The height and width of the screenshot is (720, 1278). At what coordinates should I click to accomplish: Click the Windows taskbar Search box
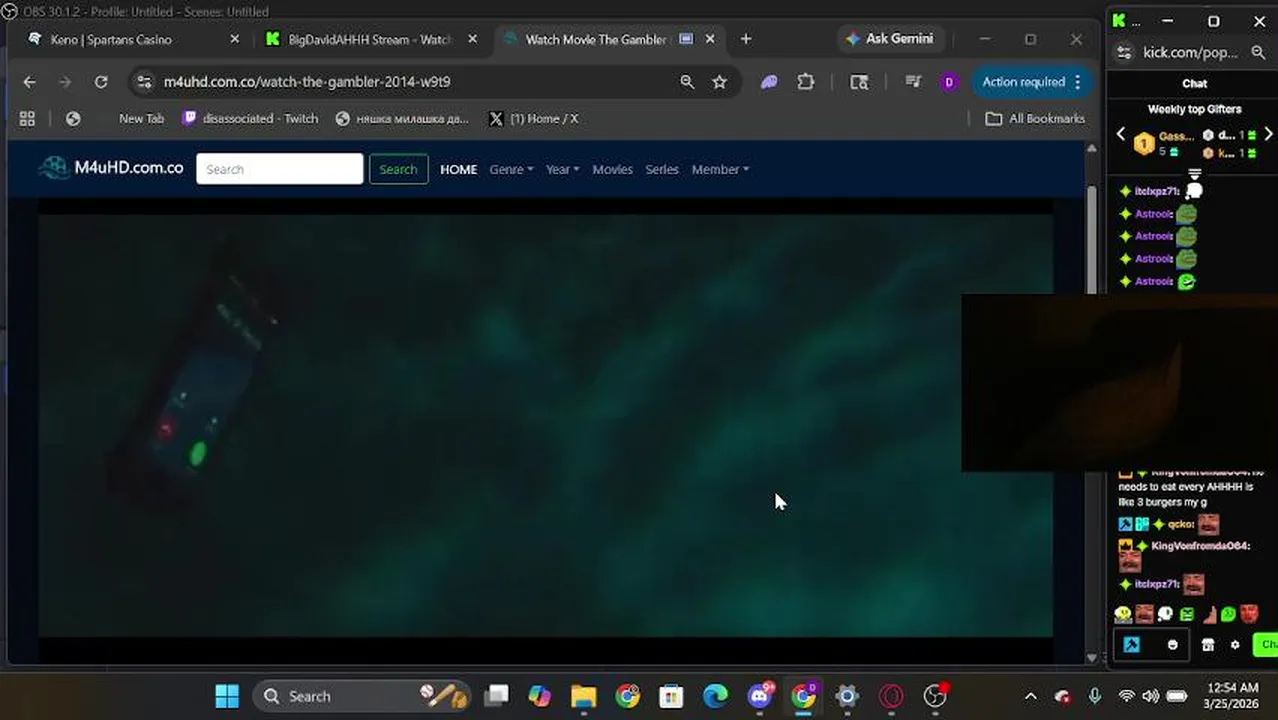pos(363,696)
